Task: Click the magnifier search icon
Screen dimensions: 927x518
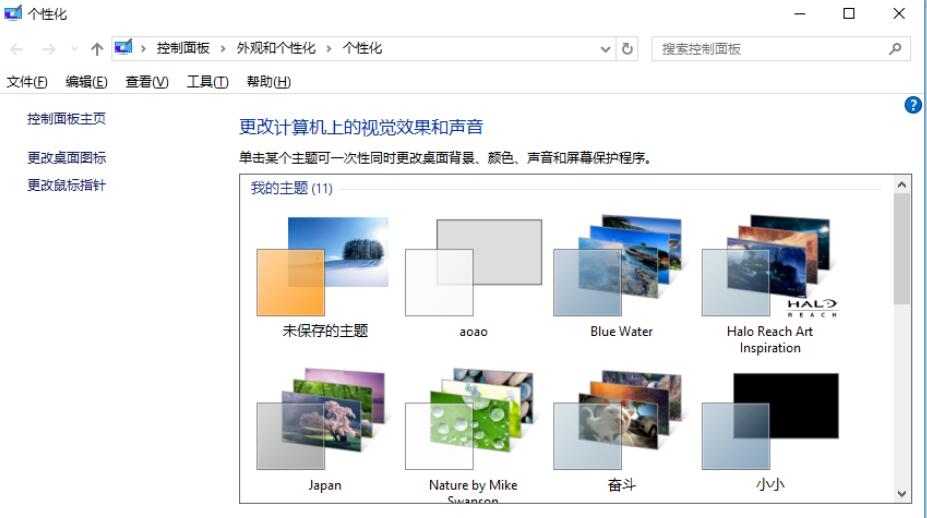Action: click(x=895, y=49)
